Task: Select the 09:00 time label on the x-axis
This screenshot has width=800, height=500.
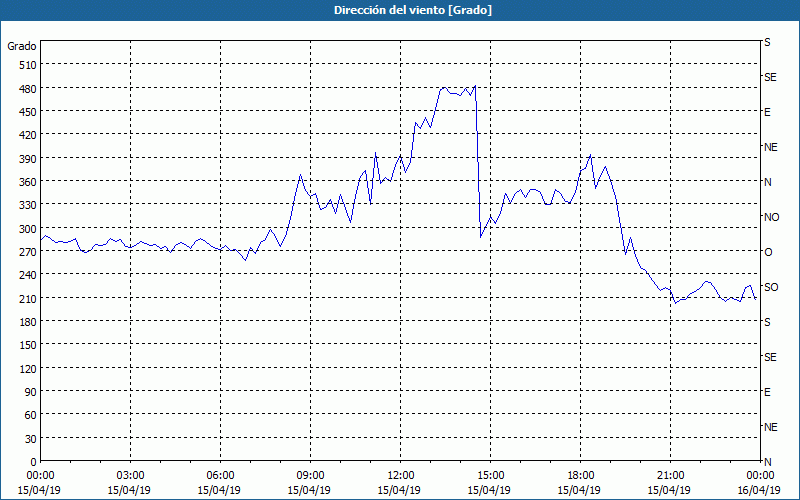Action: pyautogui.click(x=310, y=476)
